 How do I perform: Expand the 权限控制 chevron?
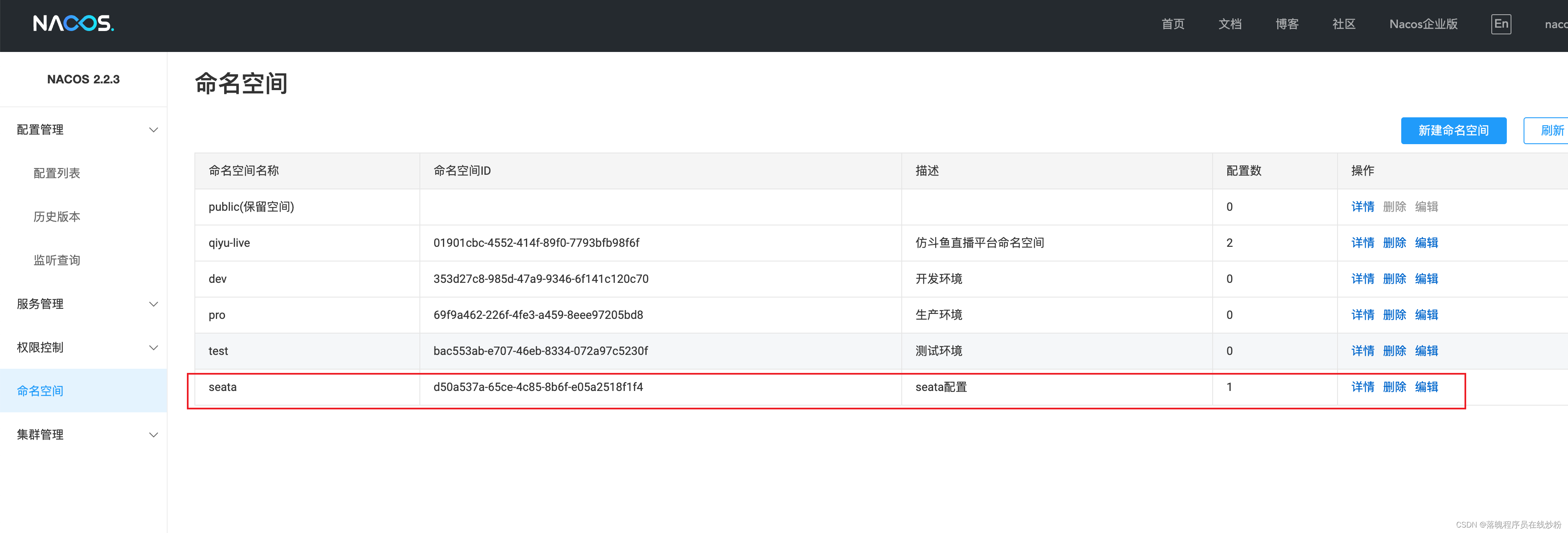tap(153, 348)
